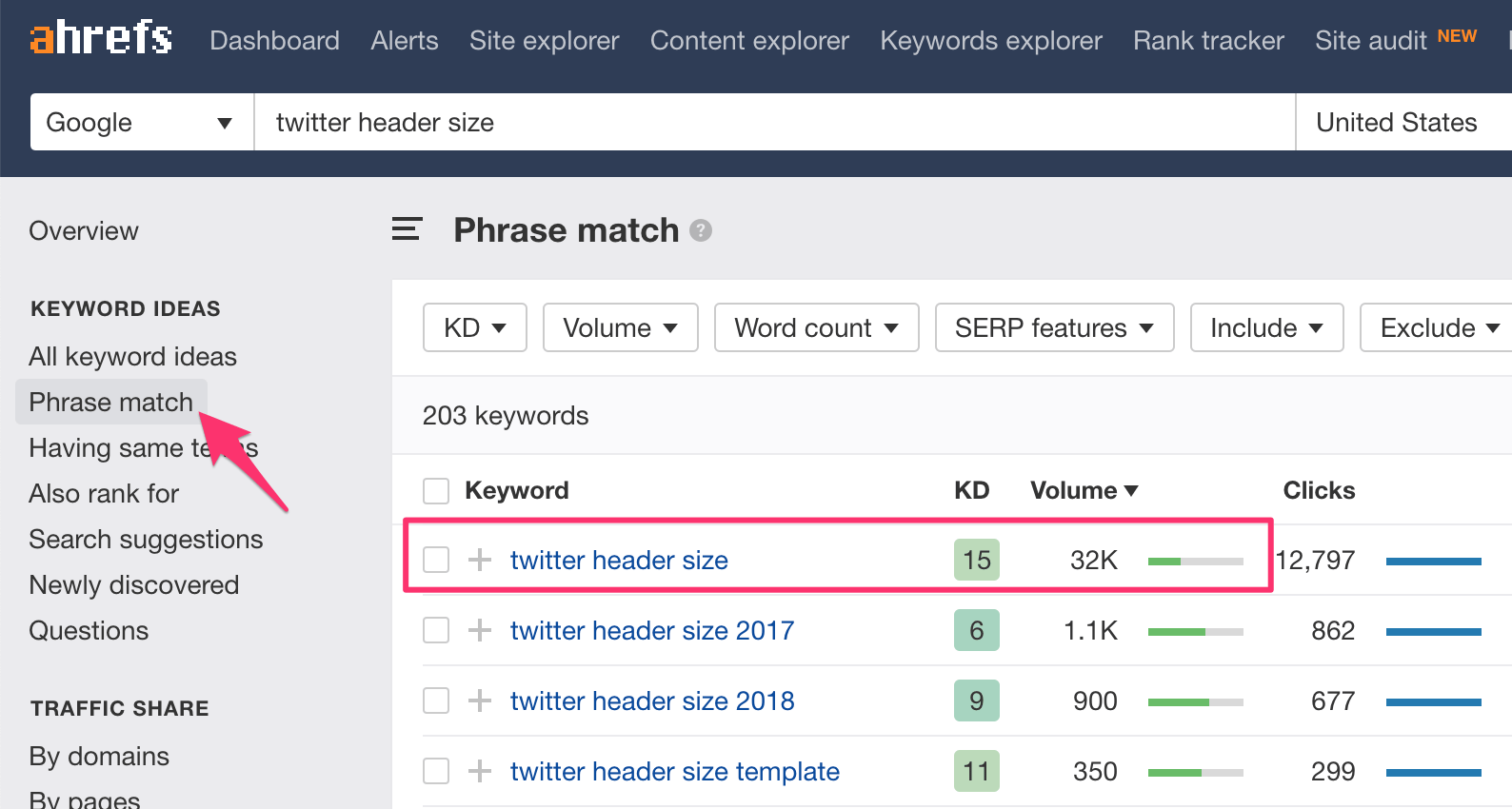Open the KD filter dropdown
1512x809 pixels.
(x=475, y=327)
